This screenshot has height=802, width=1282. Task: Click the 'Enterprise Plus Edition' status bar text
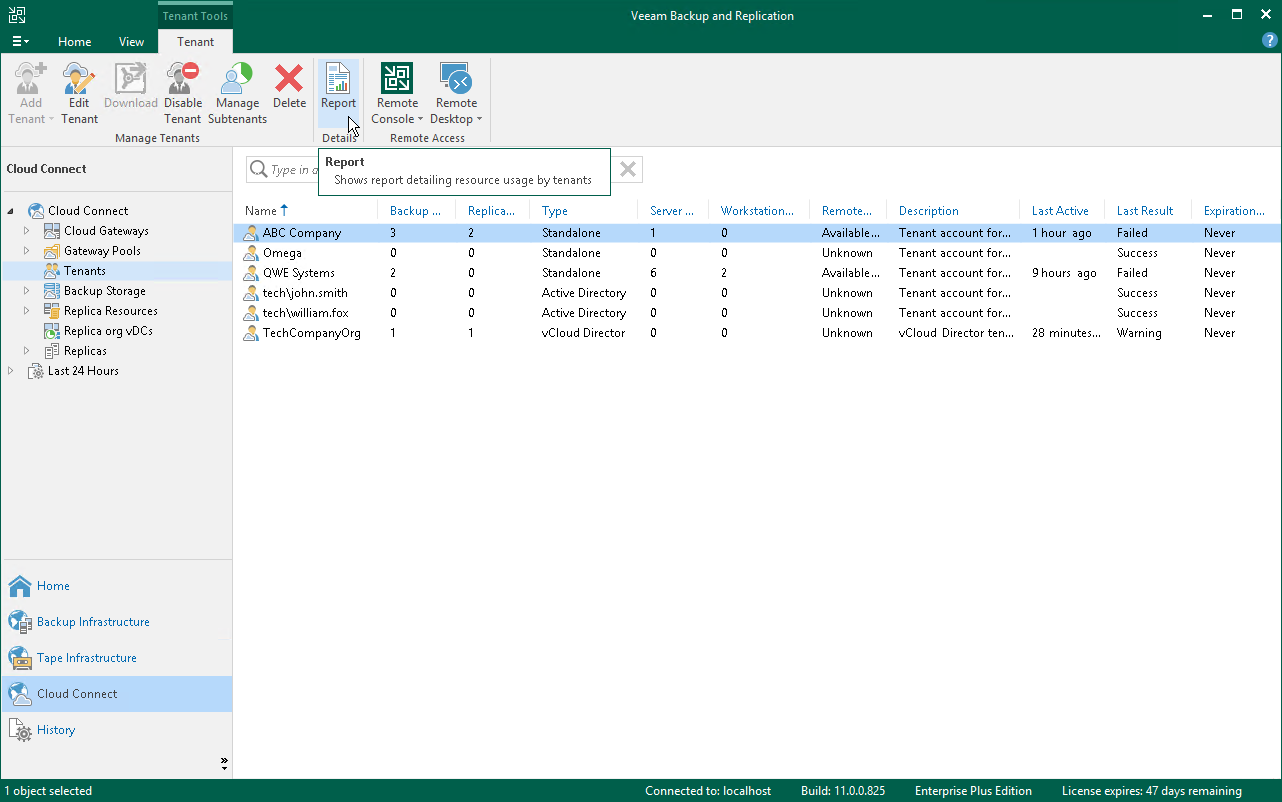tap(973, 791)
